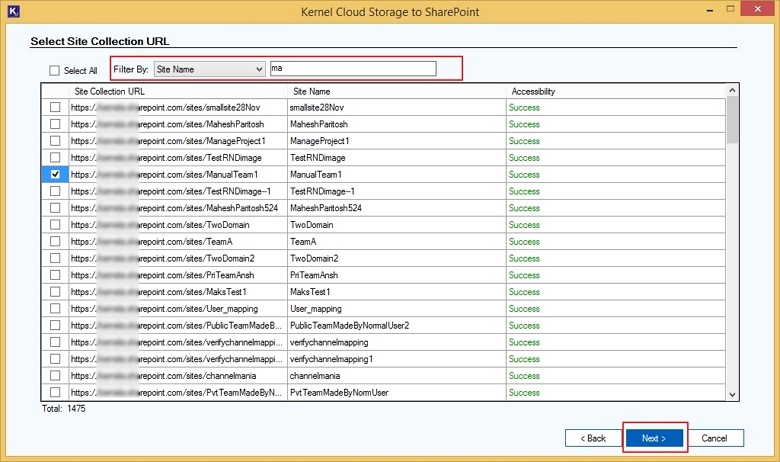Sort by Site Collection URL column header
This screenshot has height=462, width=780.
[x=178, y=92]
